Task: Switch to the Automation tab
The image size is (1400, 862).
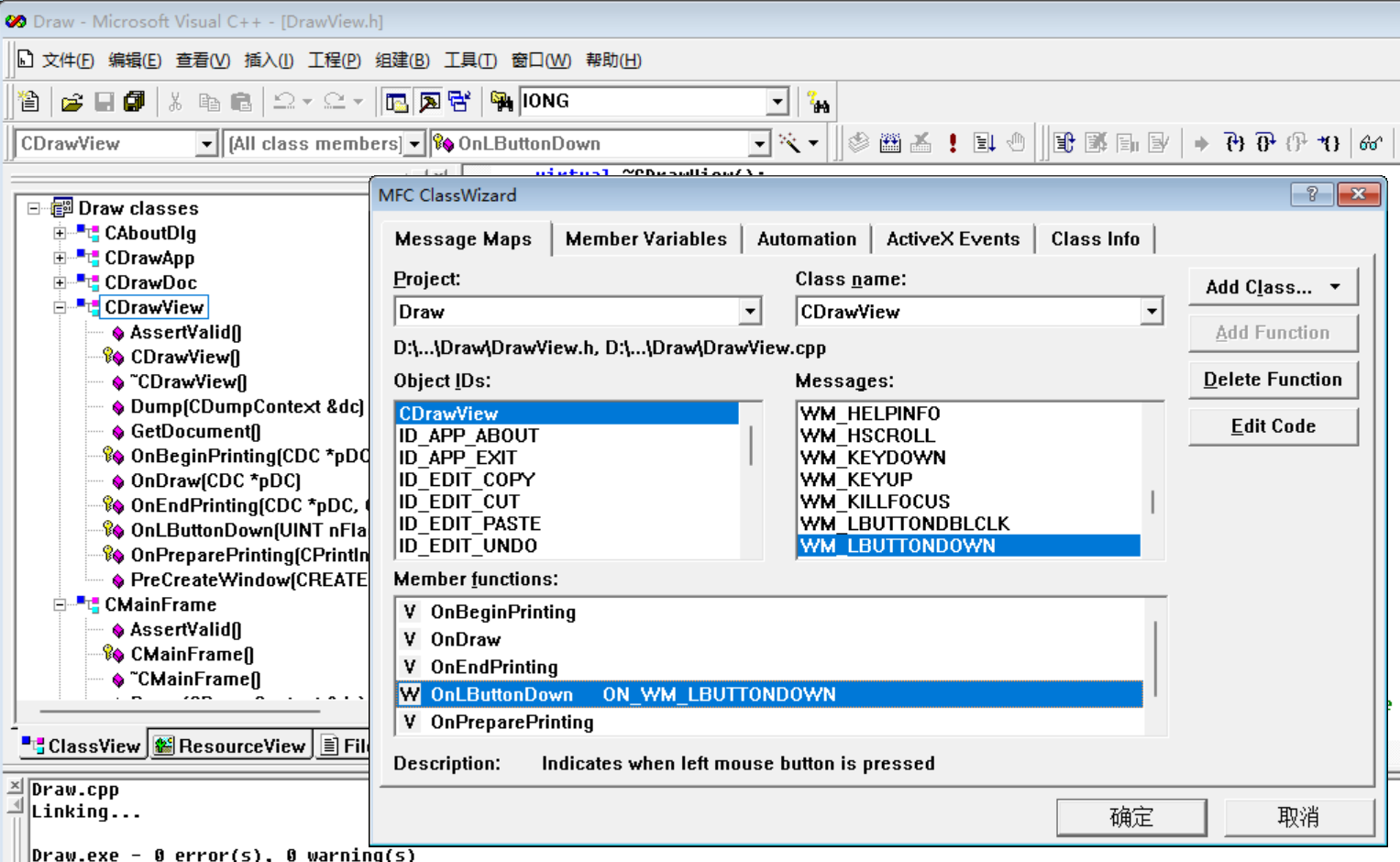Action: click(x=806, y=239)
